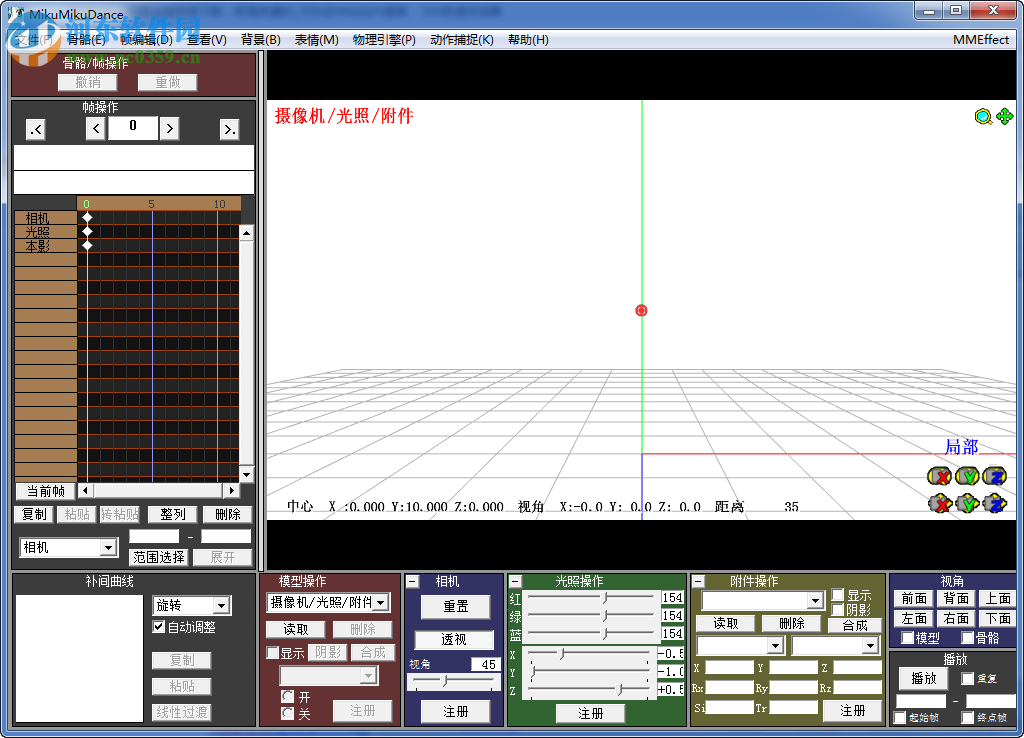Enable the 阴影 checkbox in 附件操作
Viewport: 1024px width, 738px height.
click(838, 610)
